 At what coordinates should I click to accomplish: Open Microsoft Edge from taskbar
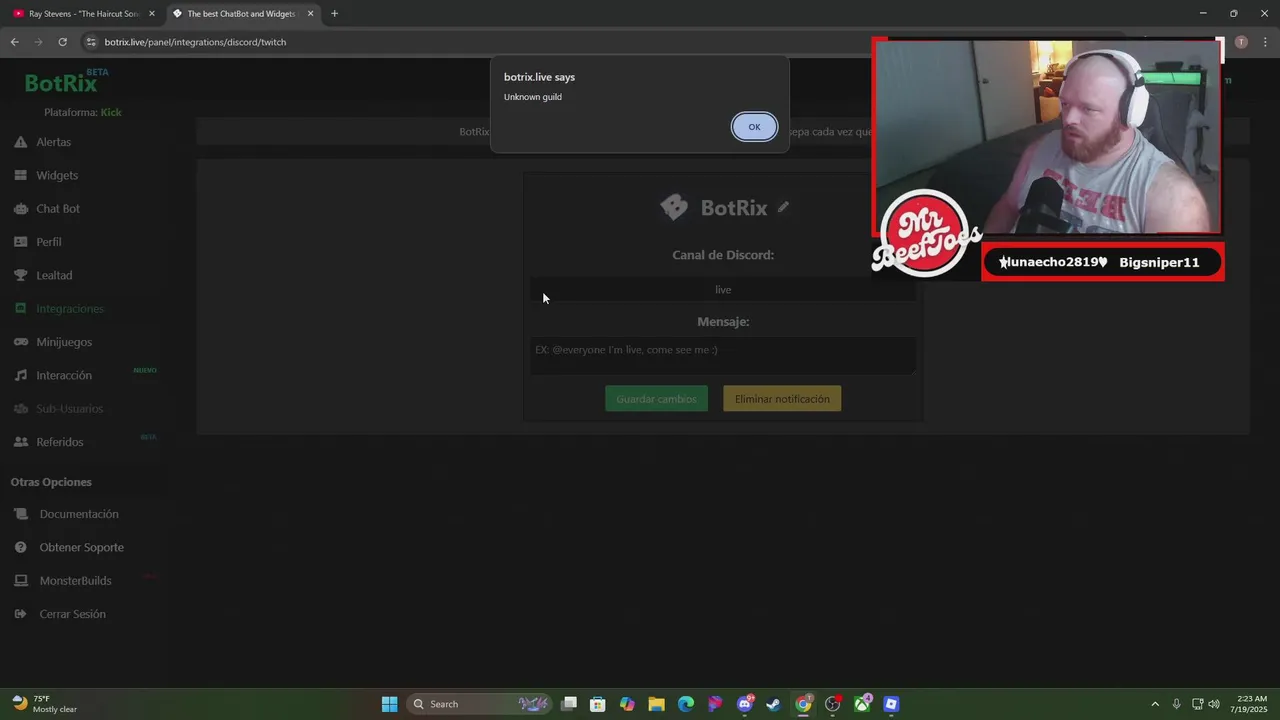(x=686, y=704)
